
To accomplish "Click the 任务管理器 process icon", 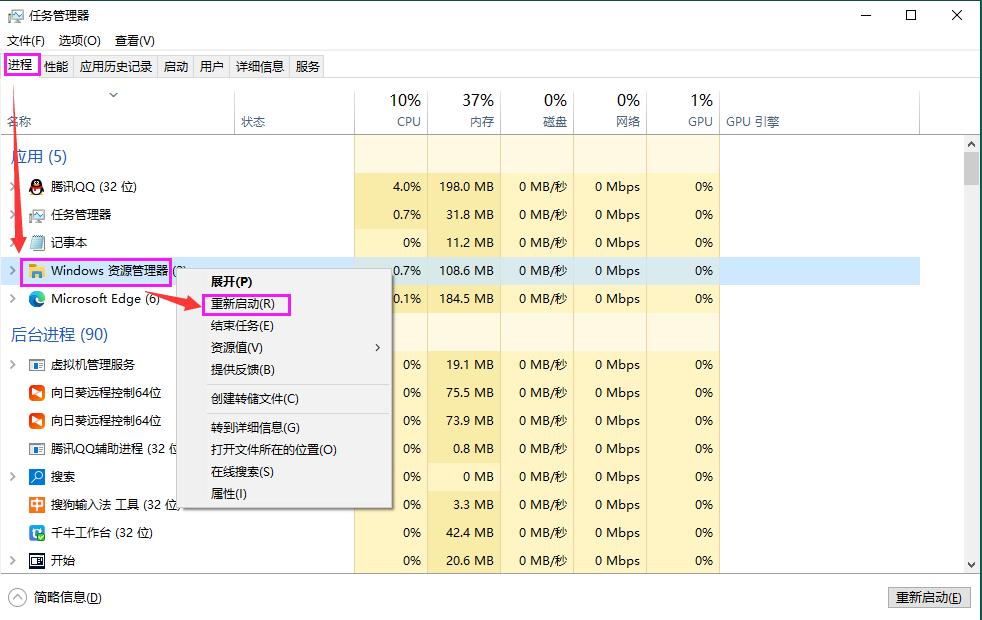I will pyautogui.click(x=34, y=214).
